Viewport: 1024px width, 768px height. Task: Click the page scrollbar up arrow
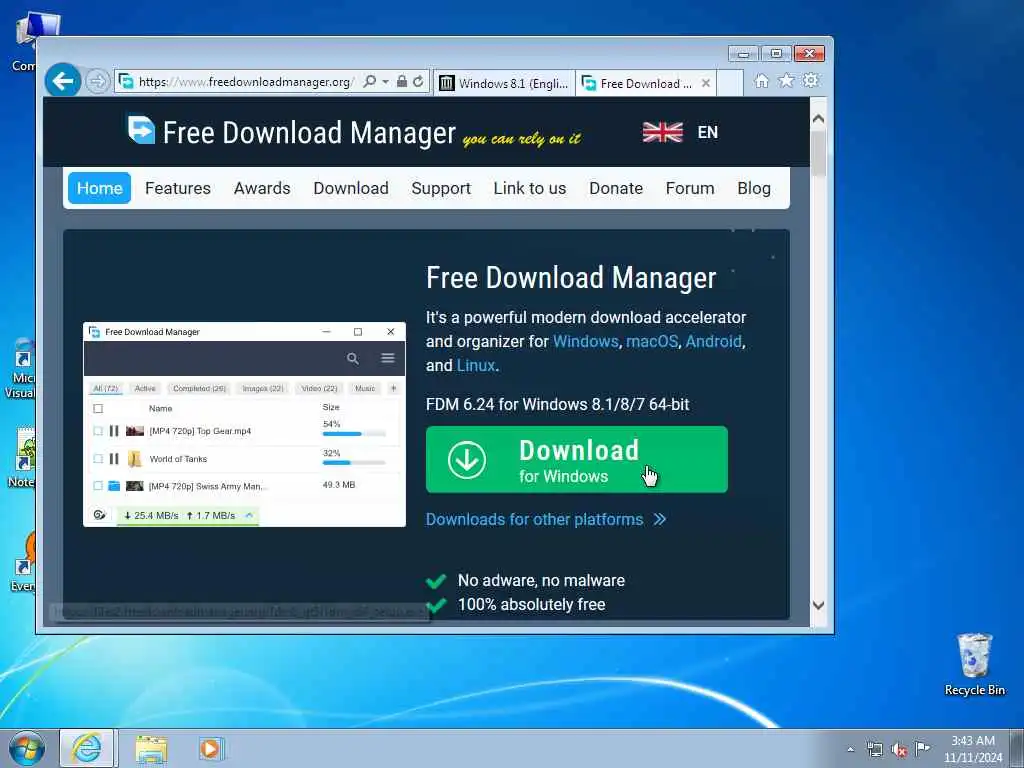818,119
